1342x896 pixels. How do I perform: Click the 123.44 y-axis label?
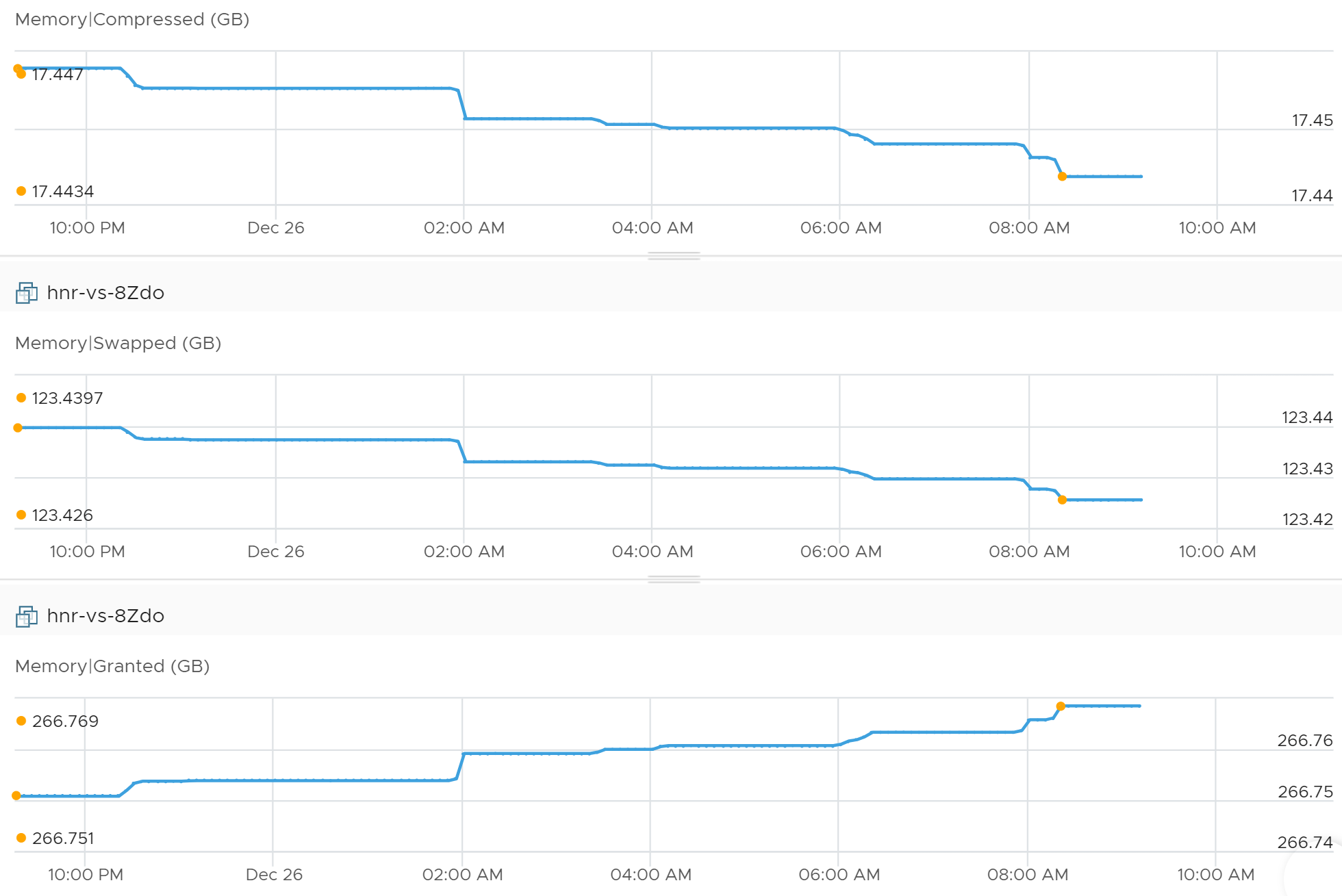click(1307, 418)
